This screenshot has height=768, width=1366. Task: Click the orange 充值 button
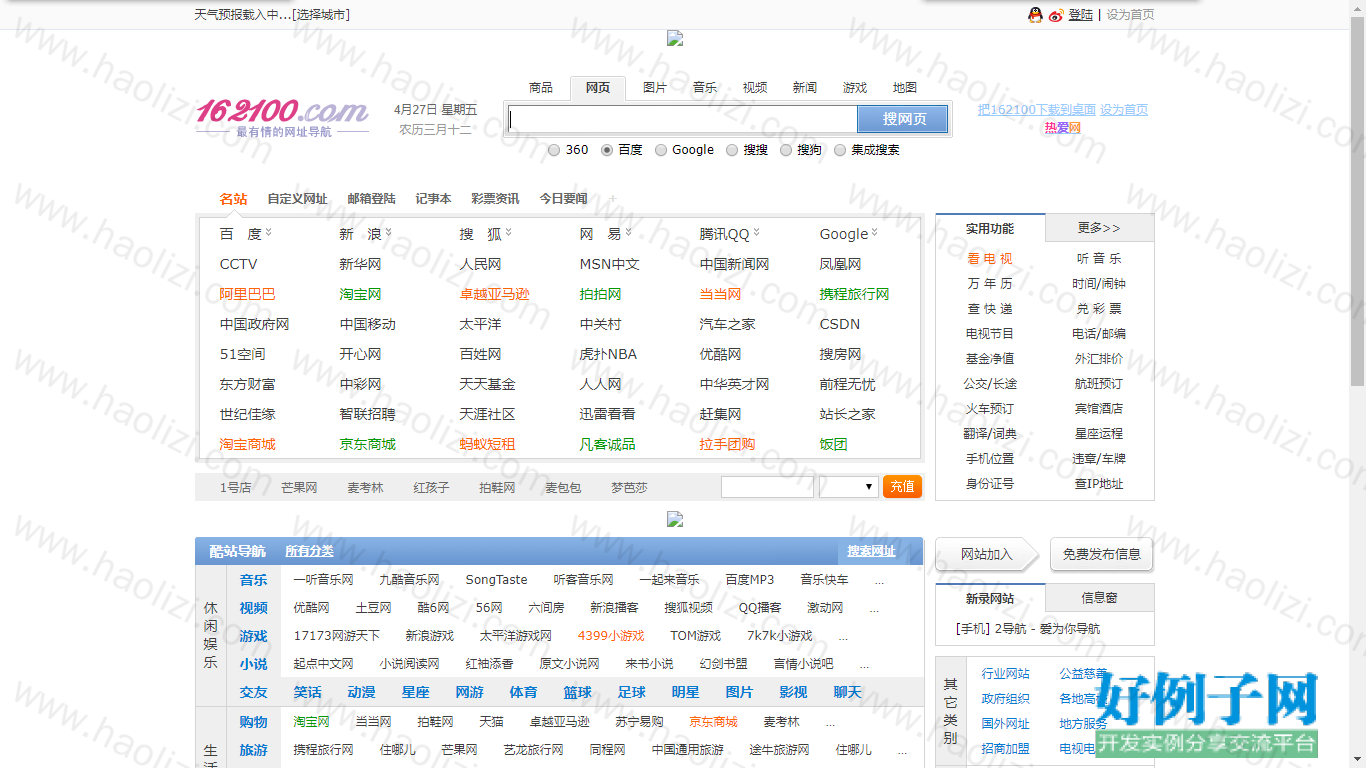(x=902, y=487)
